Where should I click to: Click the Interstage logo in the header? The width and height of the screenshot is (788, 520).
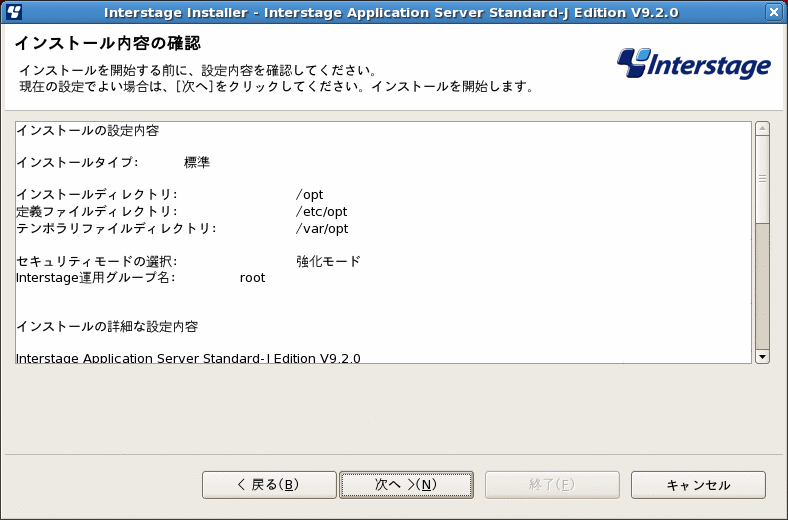(x=694, y=63)
